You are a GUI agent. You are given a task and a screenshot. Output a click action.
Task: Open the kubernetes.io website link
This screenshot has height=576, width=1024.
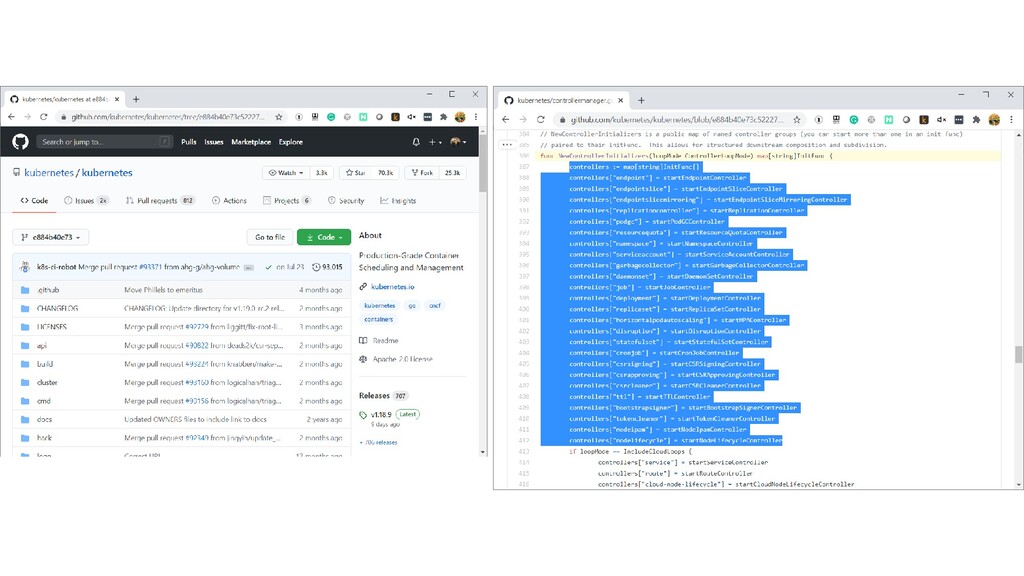[392, 287]
